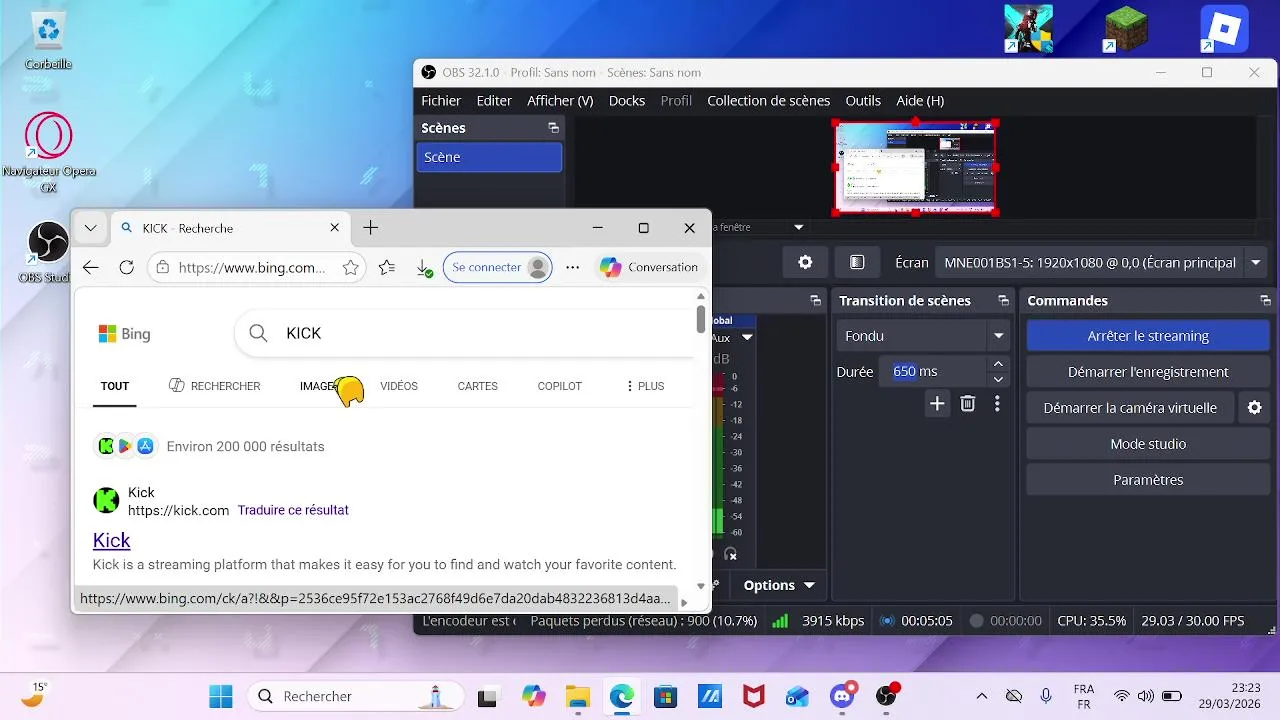This screenshot has width=1280, height=720.
Task: Open Copilot Conversation button in Edge
Action: click(x=648, y=267)
